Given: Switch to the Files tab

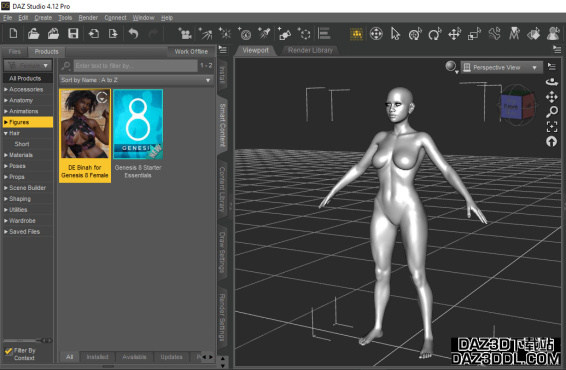Looking at the screenshot, I should click(14, 52).
